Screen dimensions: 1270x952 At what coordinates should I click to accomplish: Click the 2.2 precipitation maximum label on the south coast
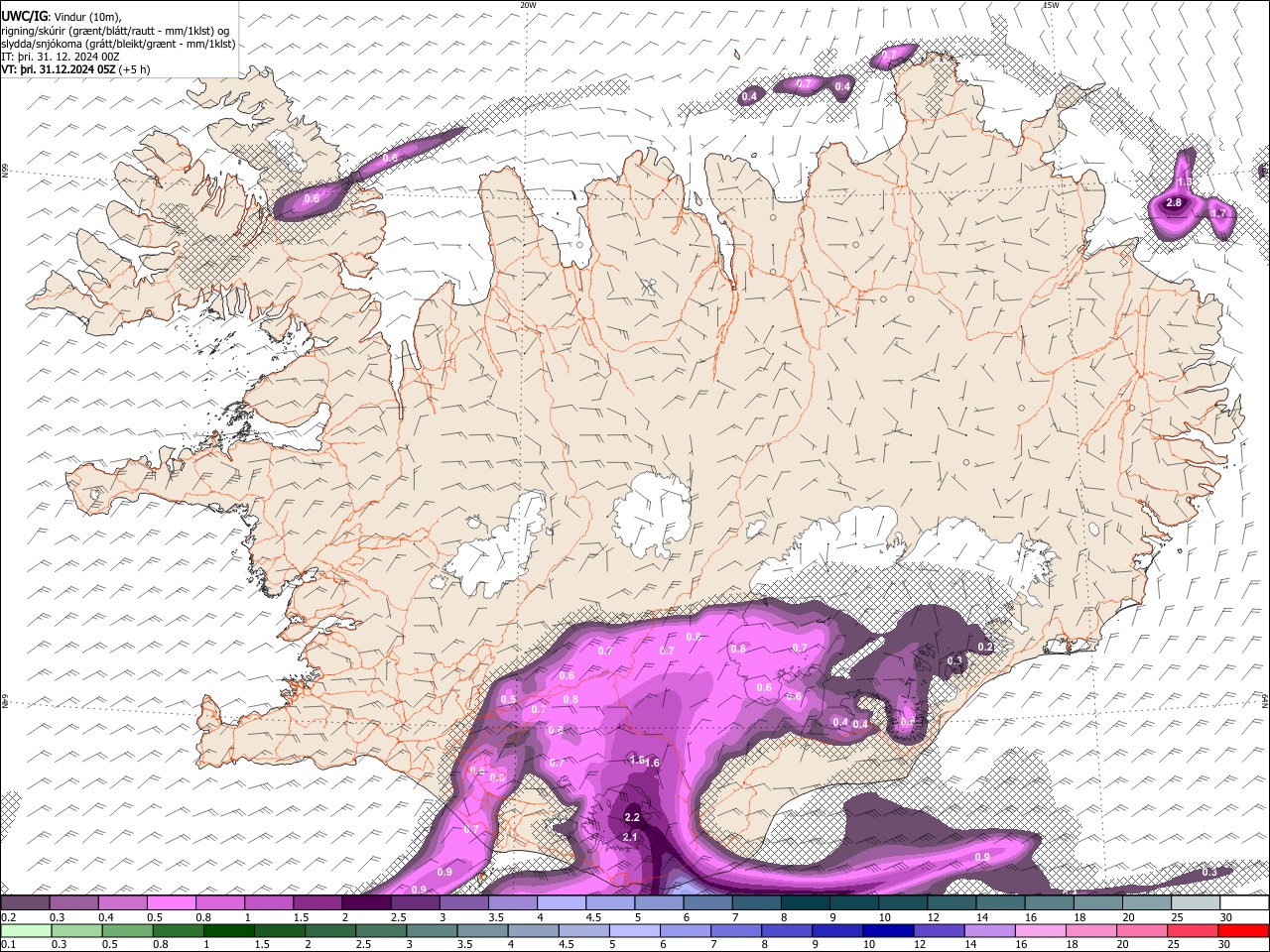point(632,817)
